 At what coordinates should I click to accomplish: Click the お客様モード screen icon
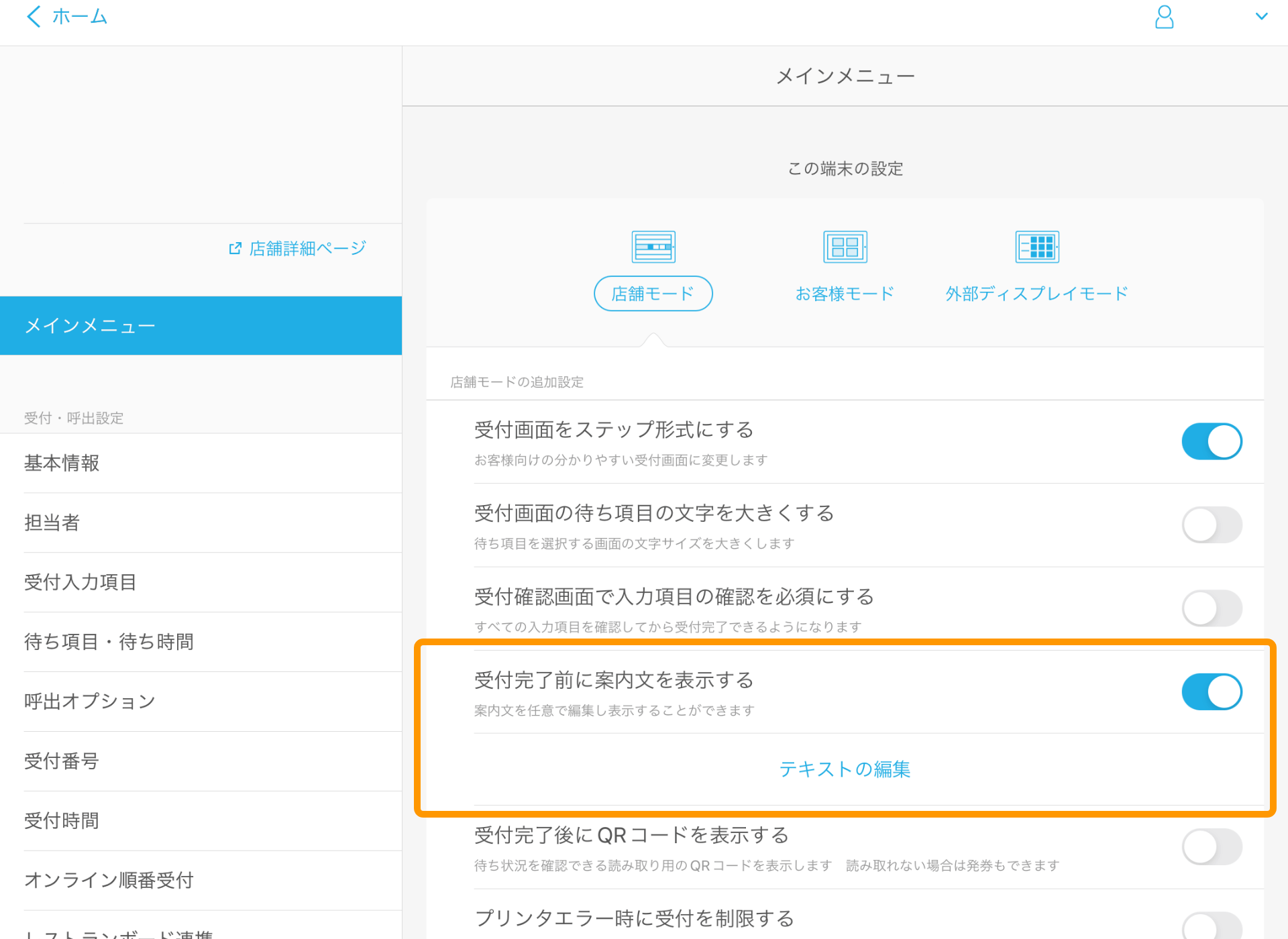pos(845,247)
